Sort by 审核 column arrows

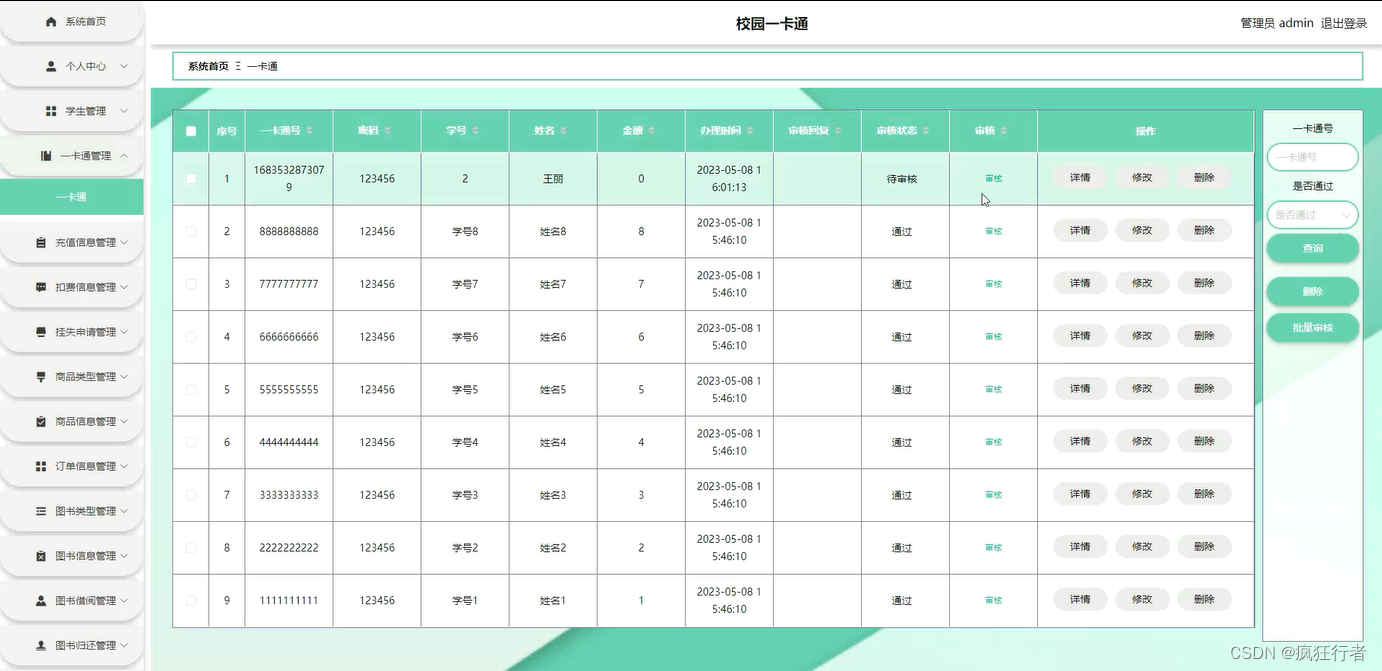pyautogui.click(x=1003, y=131)
